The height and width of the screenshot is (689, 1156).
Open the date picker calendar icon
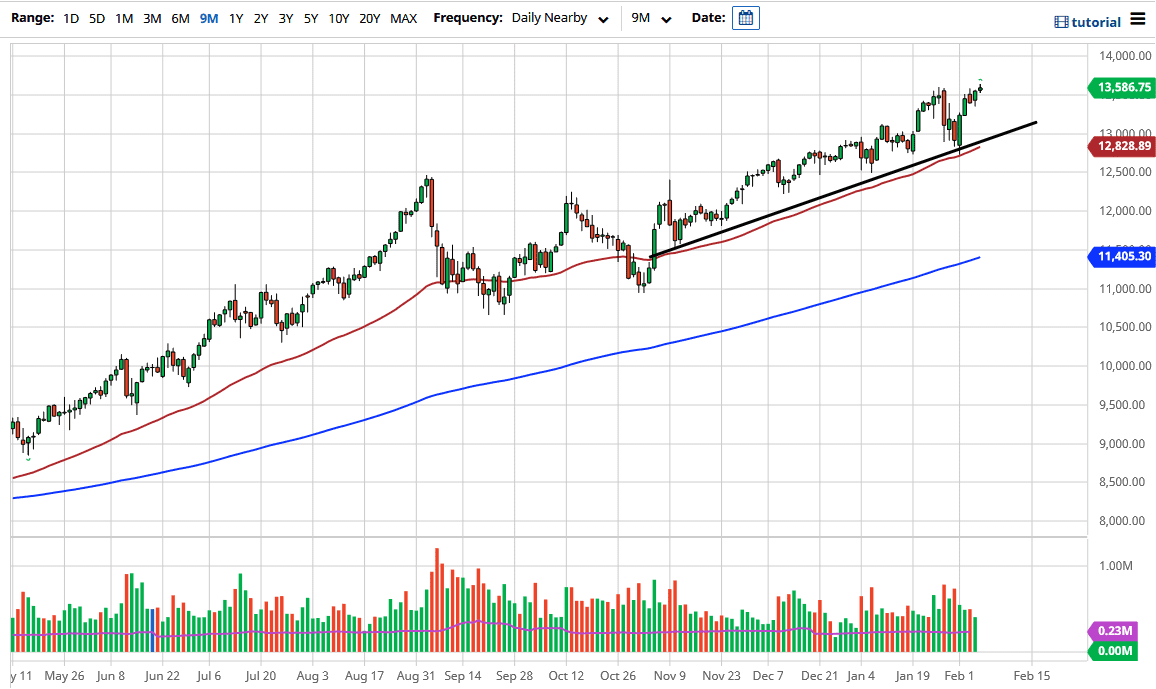[745, 18]
